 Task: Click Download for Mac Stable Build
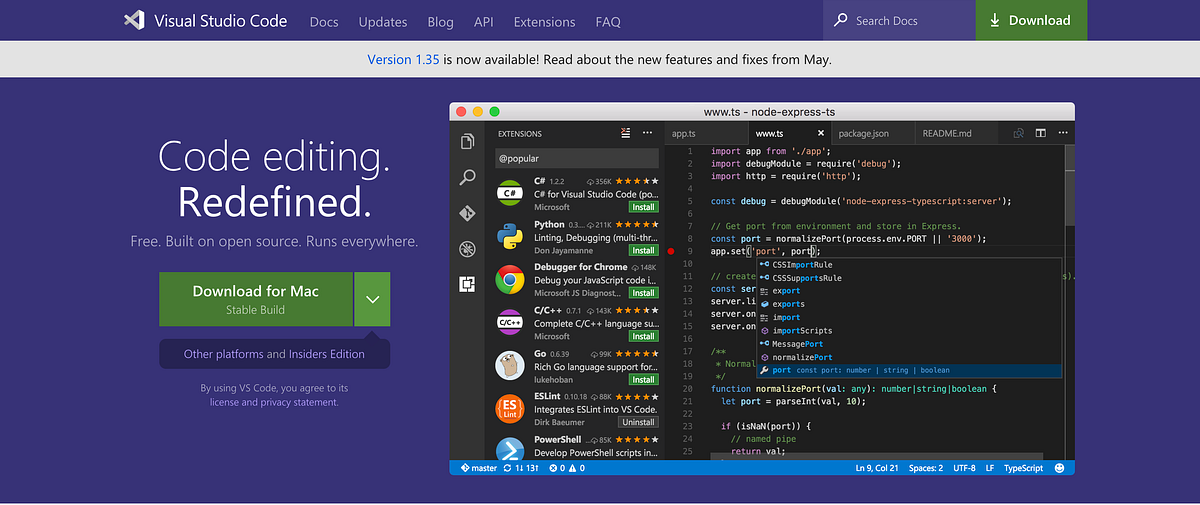coord(256,299)
